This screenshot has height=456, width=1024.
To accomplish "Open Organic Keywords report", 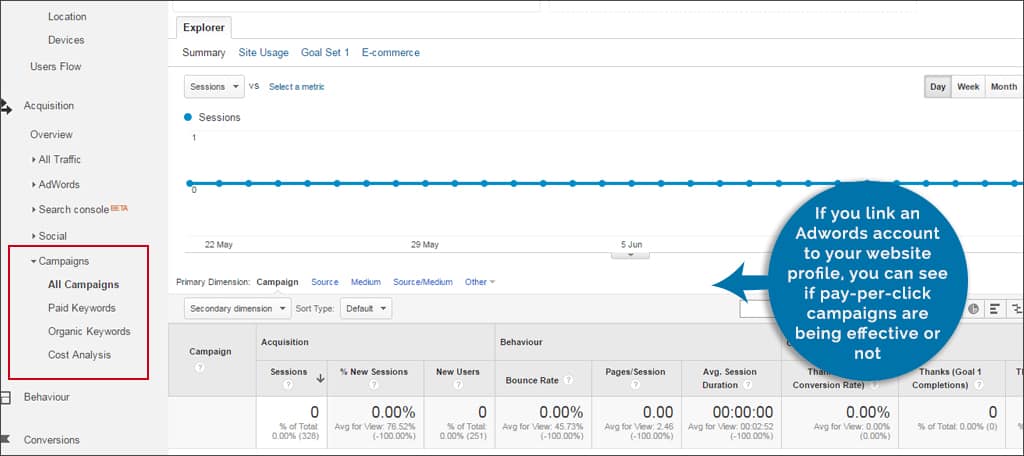I will [89, 331].
